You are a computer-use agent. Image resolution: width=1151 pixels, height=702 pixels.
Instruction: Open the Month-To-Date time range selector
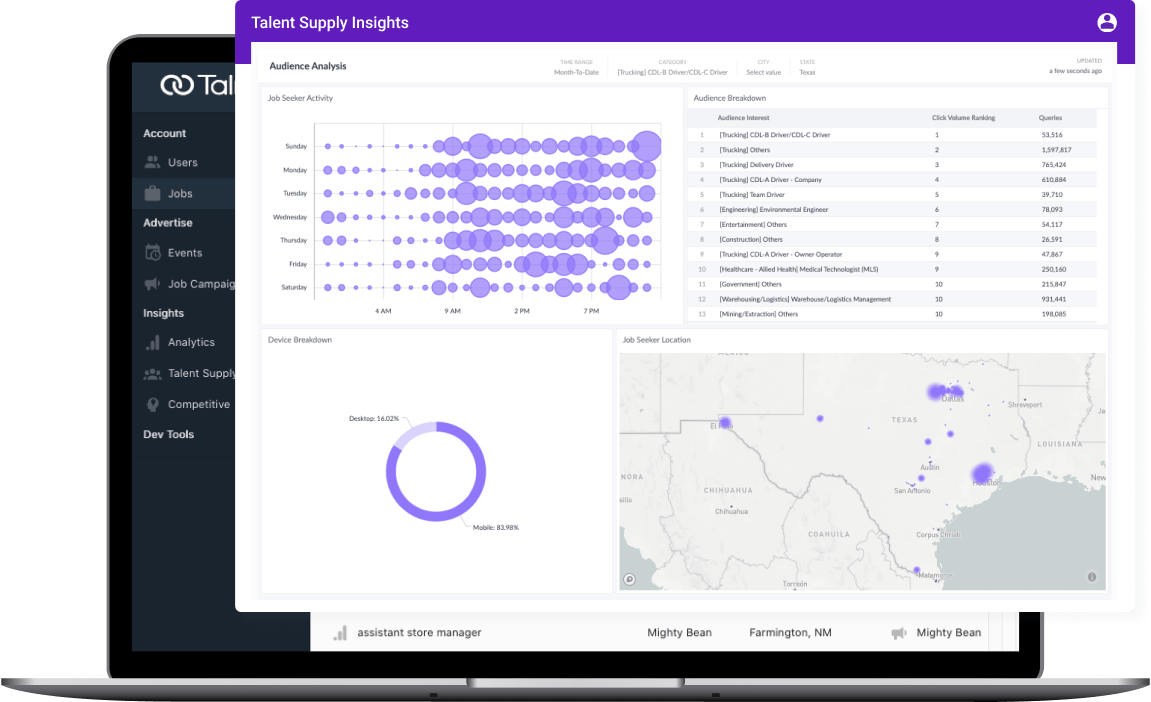pyautogui.click(x=576, y=71)
